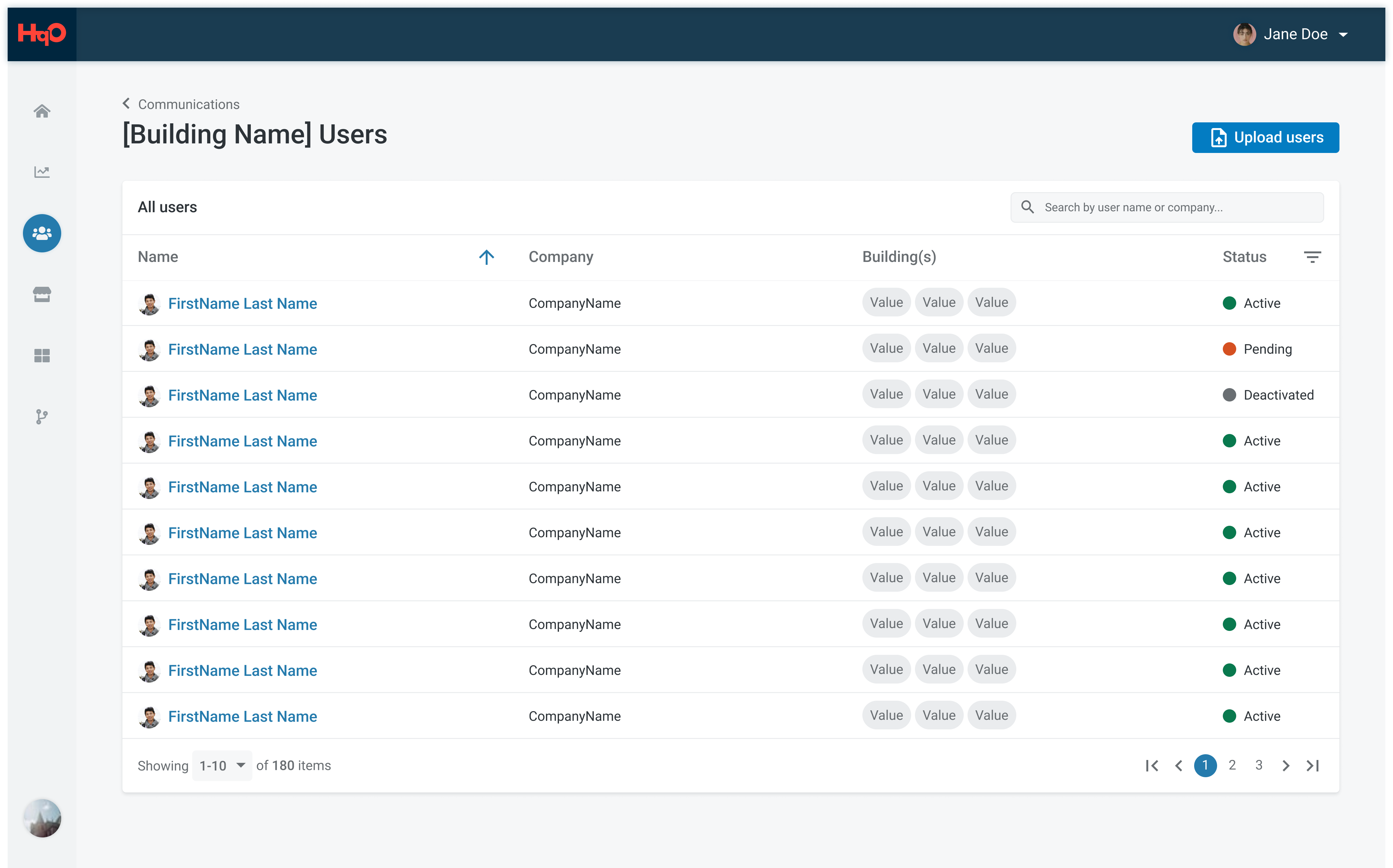Open the Home sidebar icon
Viewport: 1393px width, 868px height.
[x=42, y=111]
